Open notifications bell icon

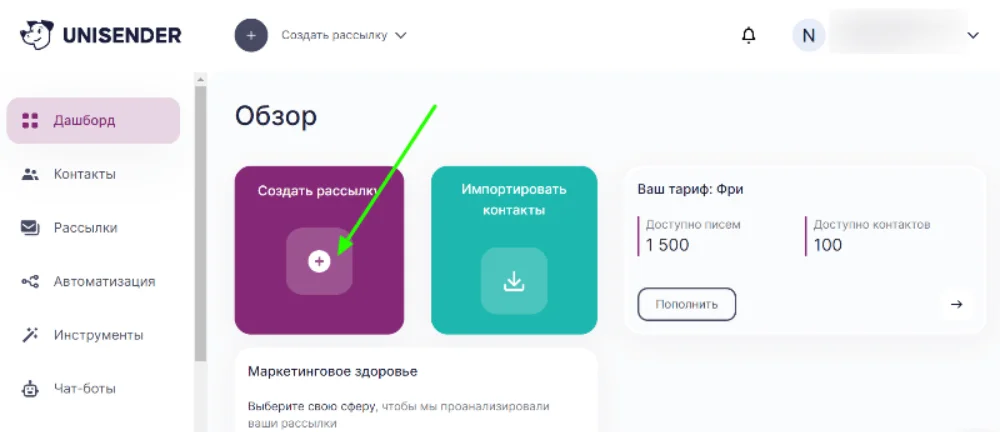point(748,36)
